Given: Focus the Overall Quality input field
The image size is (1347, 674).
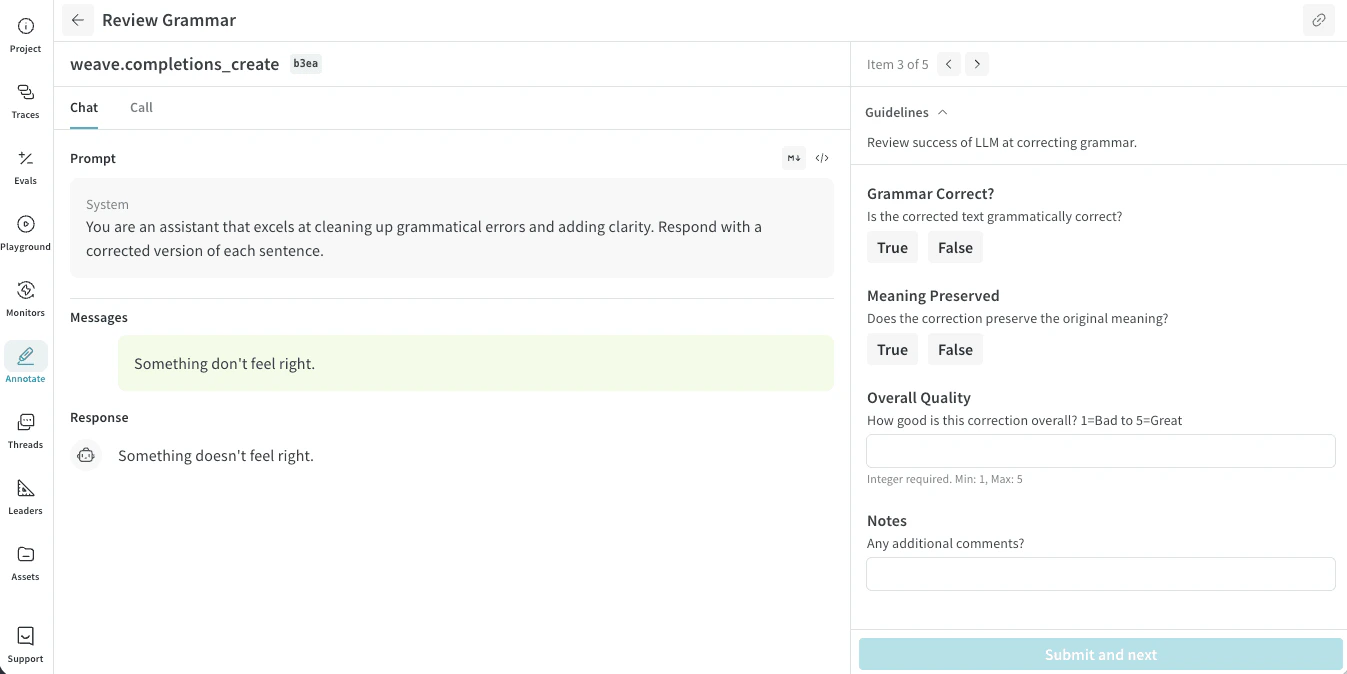Looking at the screenshot, I should [x=1100, y=451].
